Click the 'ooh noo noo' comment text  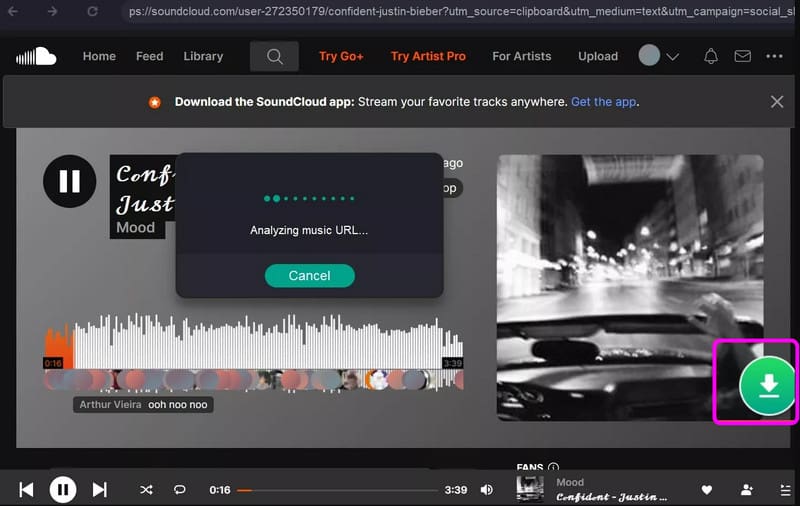178,404
